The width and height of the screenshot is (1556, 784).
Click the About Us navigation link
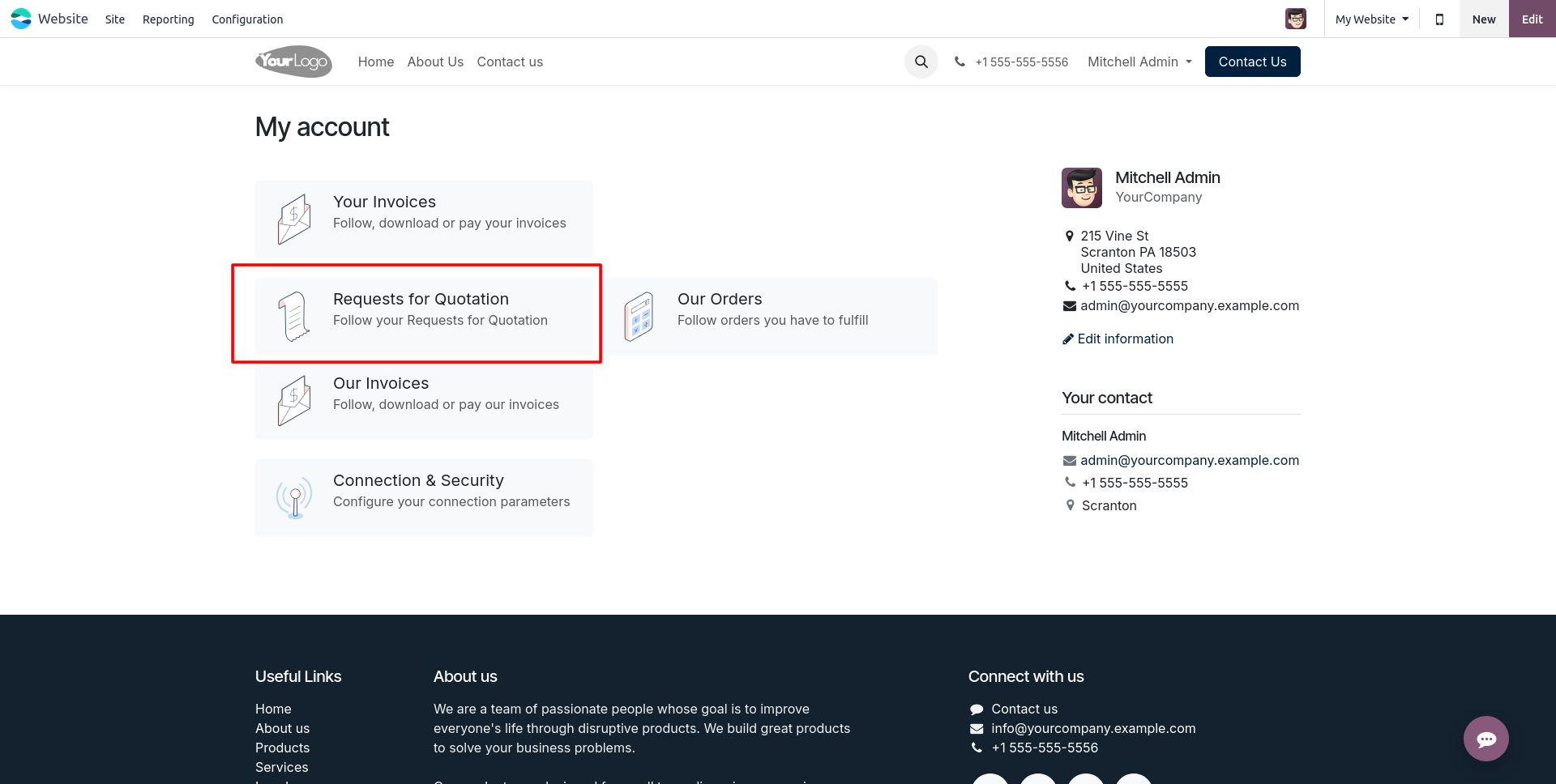435,62
